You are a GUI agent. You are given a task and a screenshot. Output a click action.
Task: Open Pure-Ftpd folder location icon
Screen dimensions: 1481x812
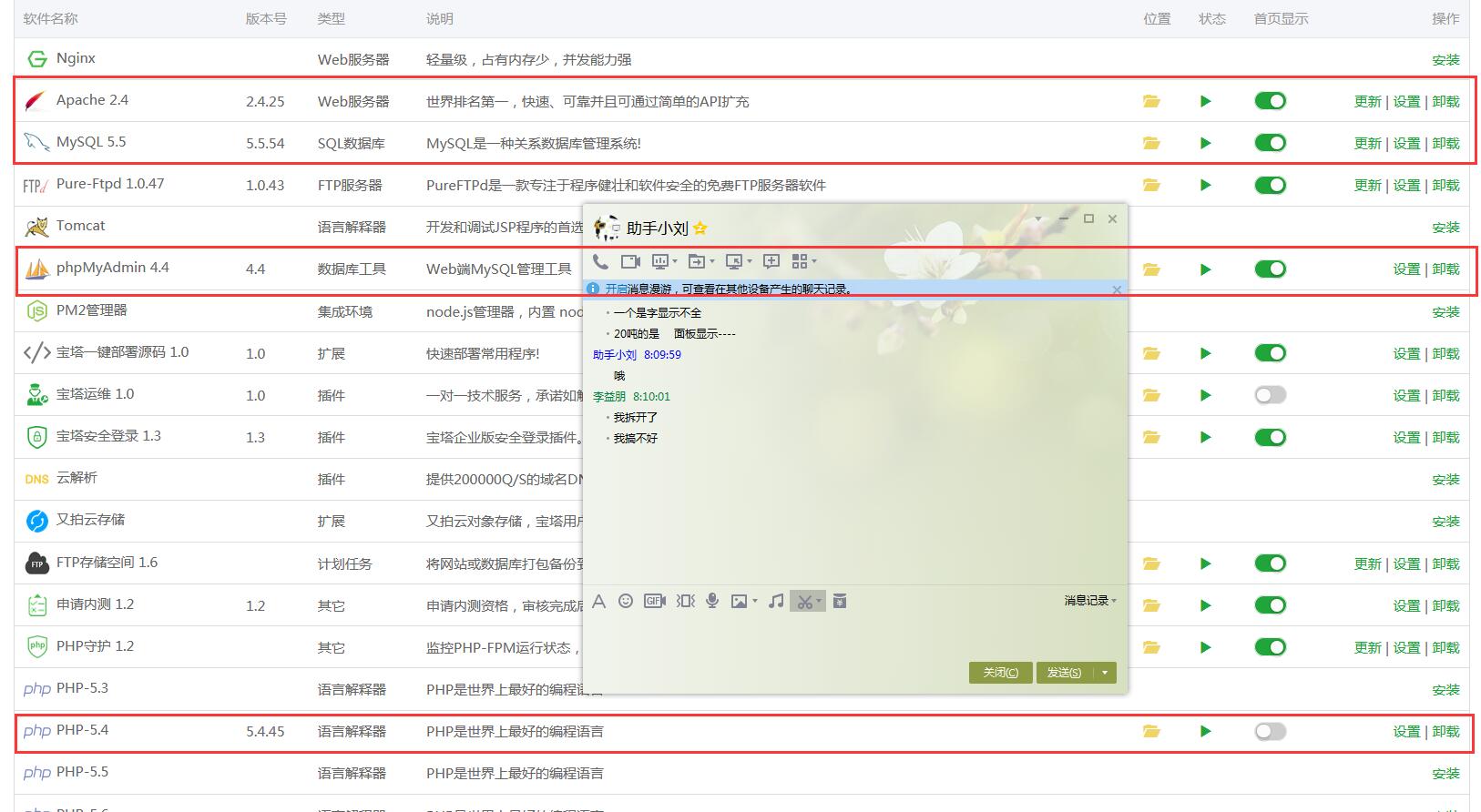1151,185
